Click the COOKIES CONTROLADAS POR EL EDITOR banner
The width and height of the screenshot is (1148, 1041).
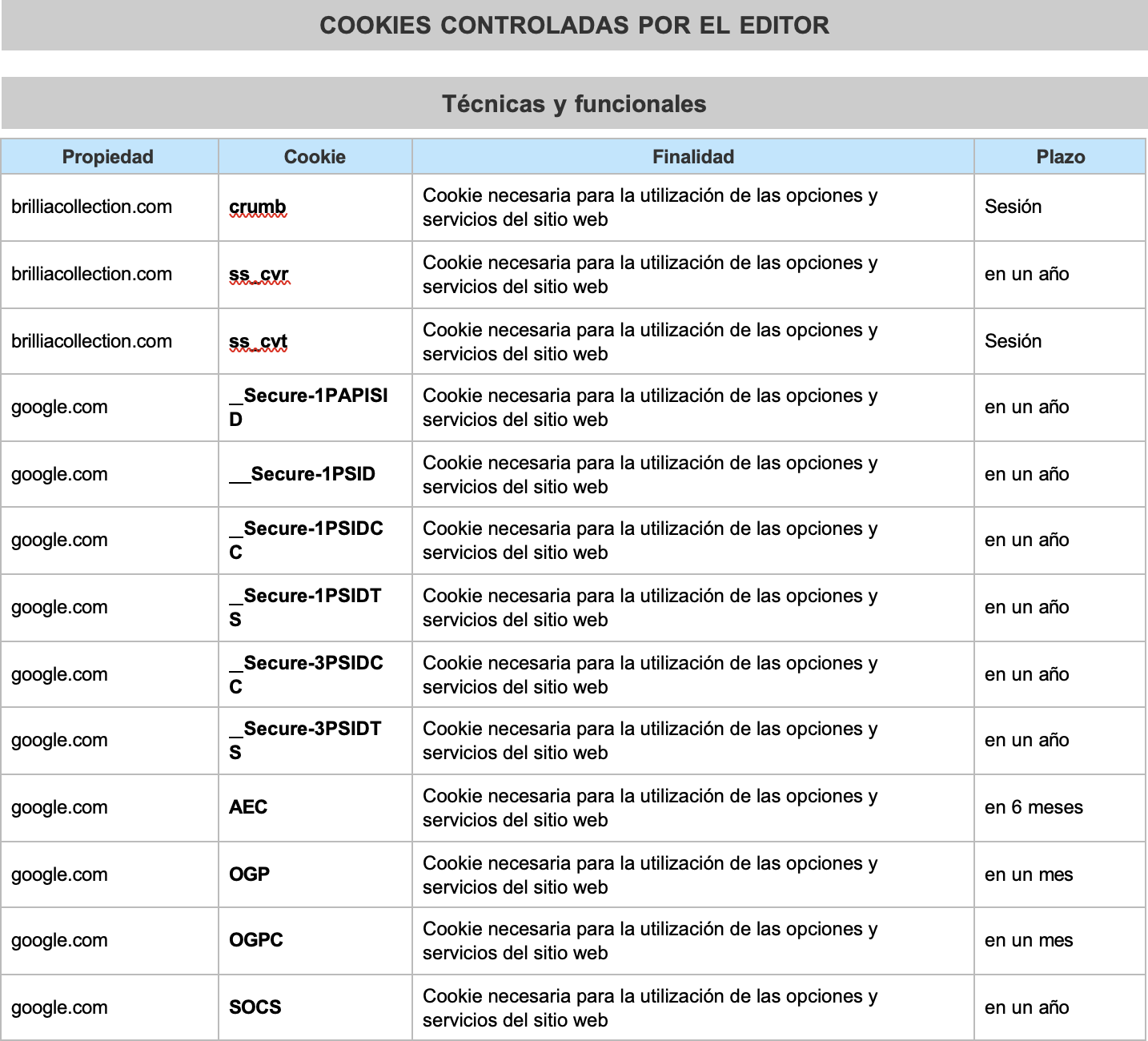[x=573, y=26]
